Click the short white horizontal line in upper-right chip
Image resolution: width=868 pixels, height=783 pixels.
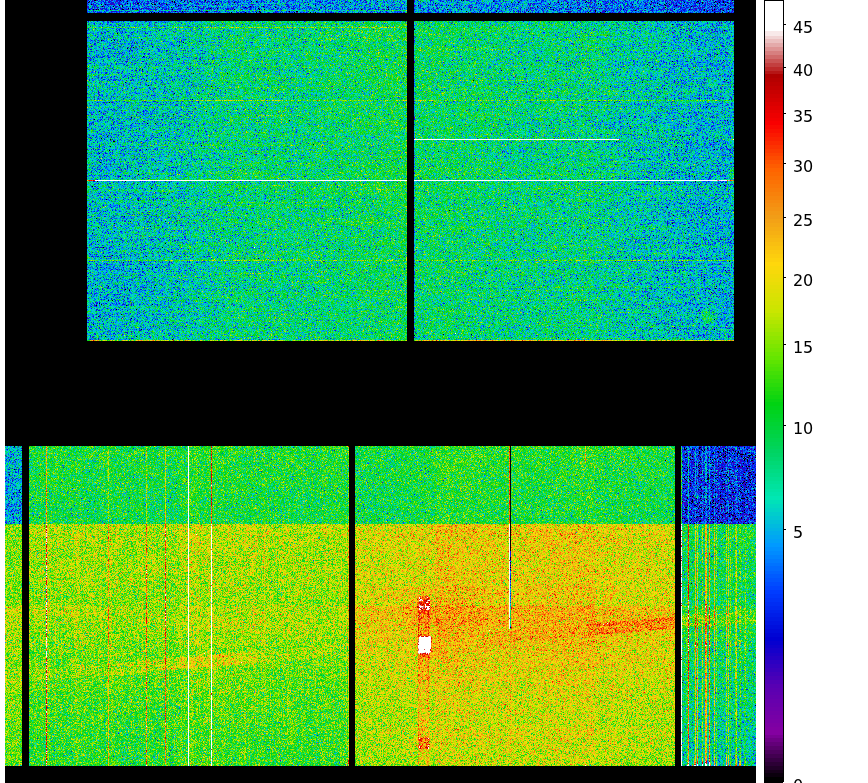[515, 139]
